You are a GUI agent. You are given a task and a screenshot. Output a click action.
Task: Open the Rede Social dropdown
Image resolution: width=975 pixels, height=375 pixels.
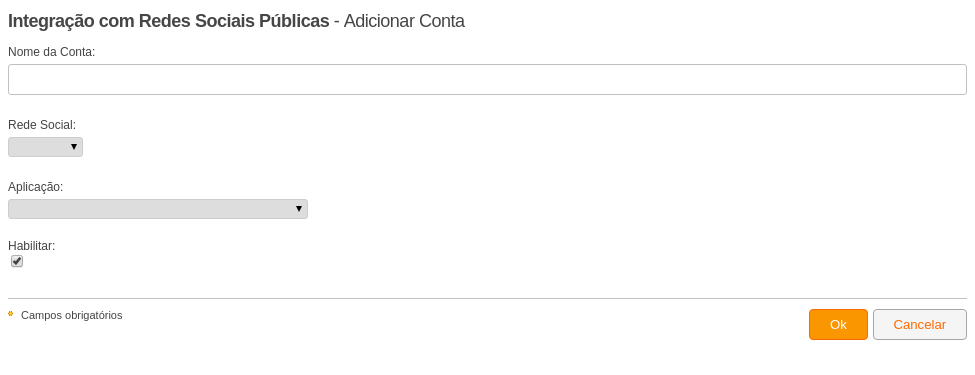click(45, 147)
